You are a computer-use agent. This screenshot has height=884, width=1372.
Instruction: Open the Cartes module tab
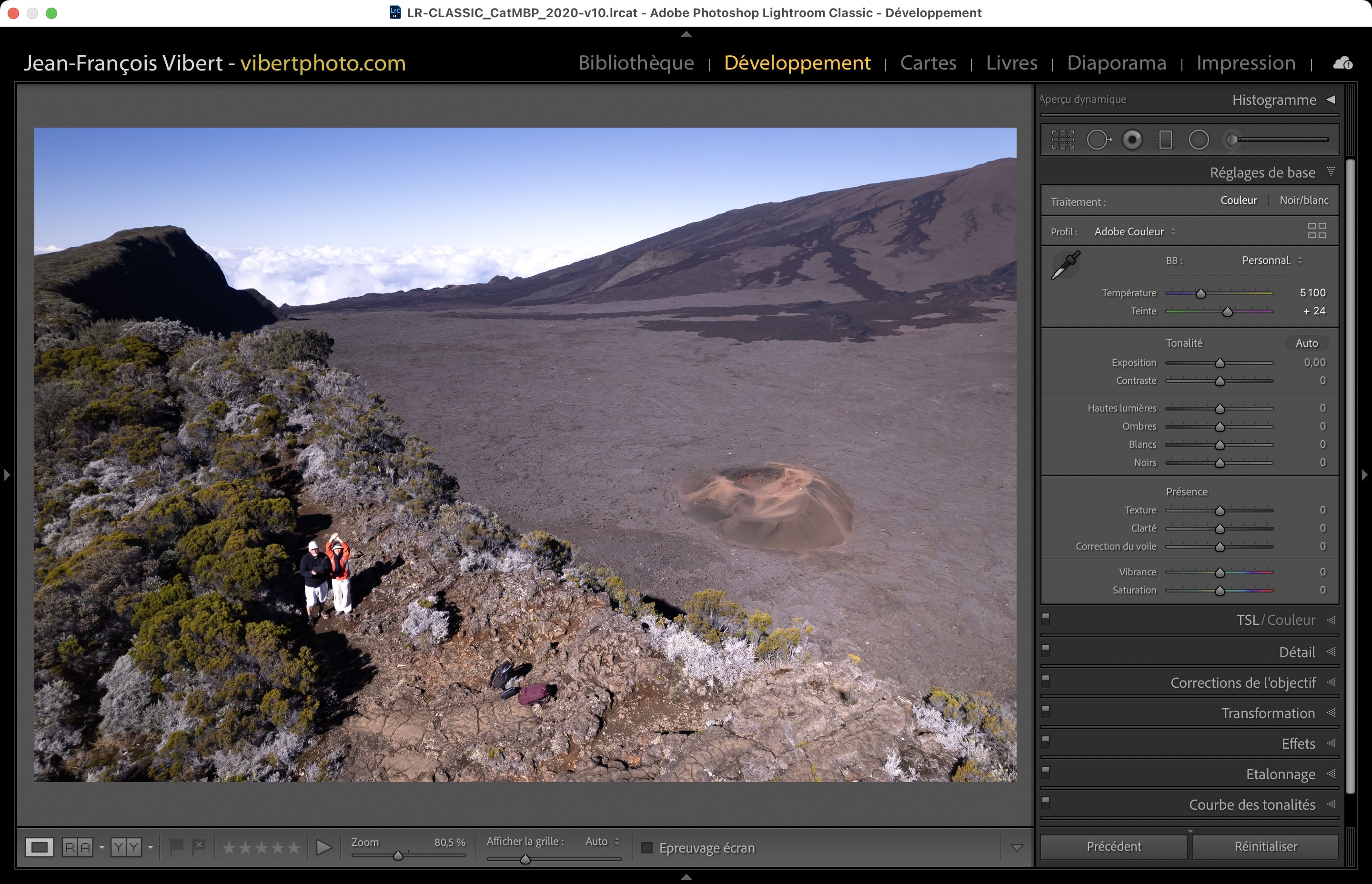(x=928, y=62)
